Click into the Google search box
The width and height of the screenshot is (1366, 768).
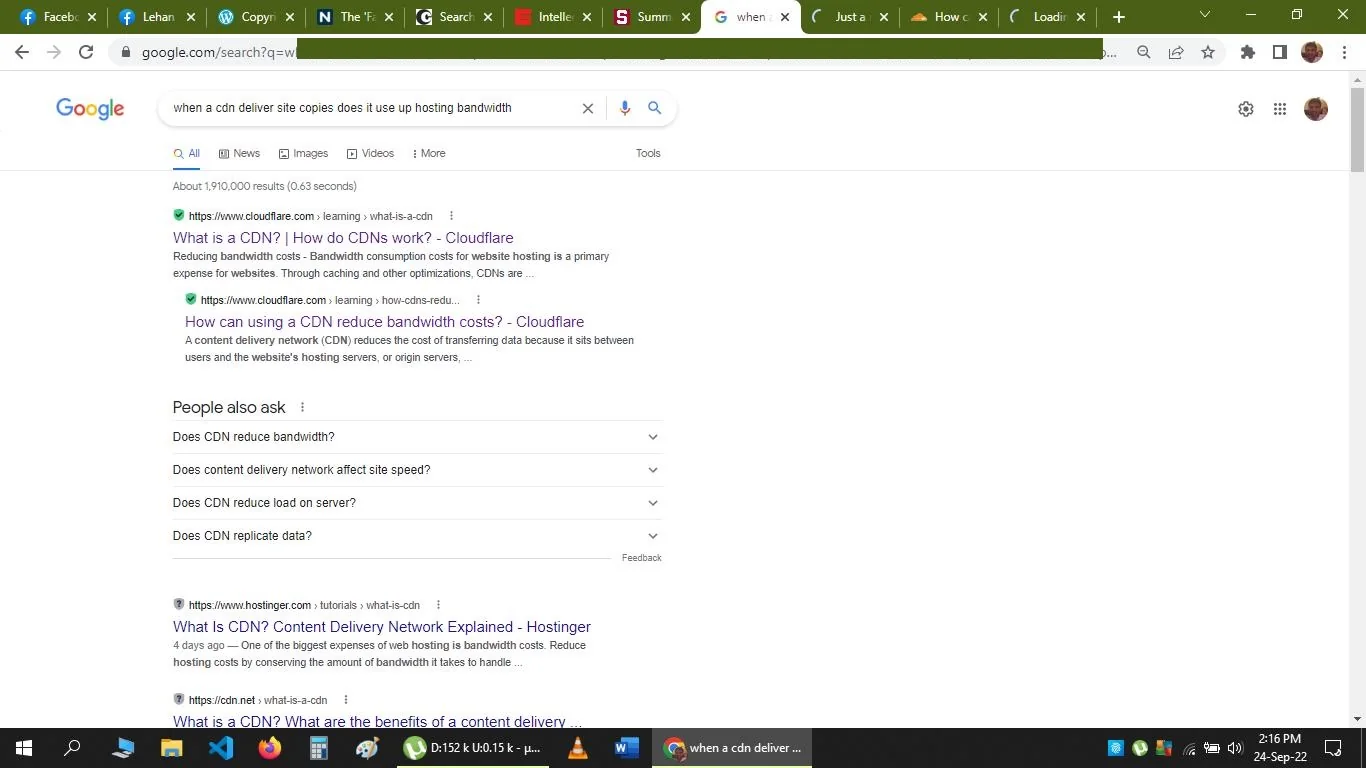[x=370, y=108]
